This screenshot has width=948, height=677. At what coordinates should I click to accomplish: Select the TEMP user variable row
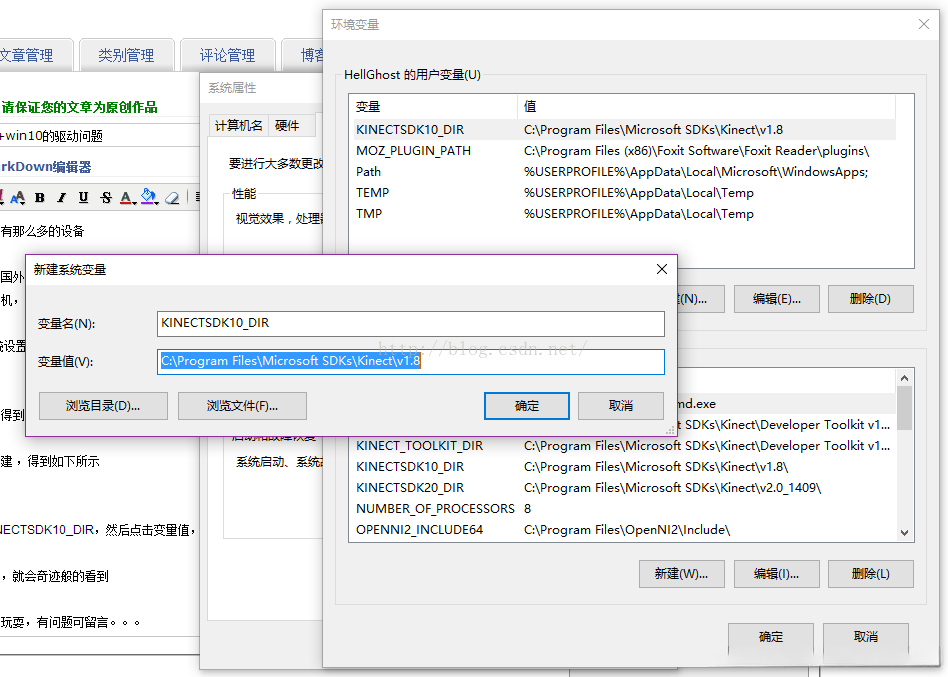pos(623,193)
